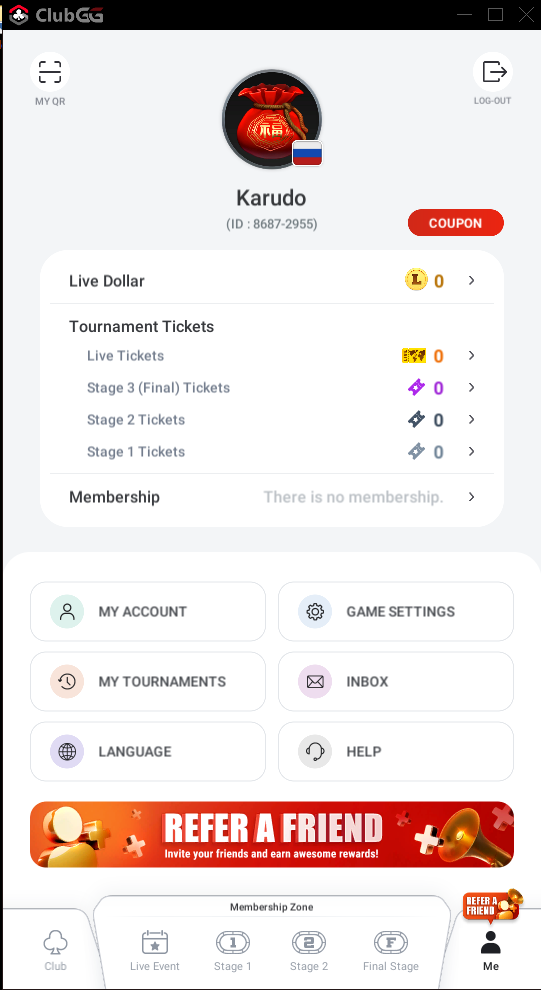Screen dimensions: 541x990
Task: Click the Refer a Friend banner
Action: point(272,834)
